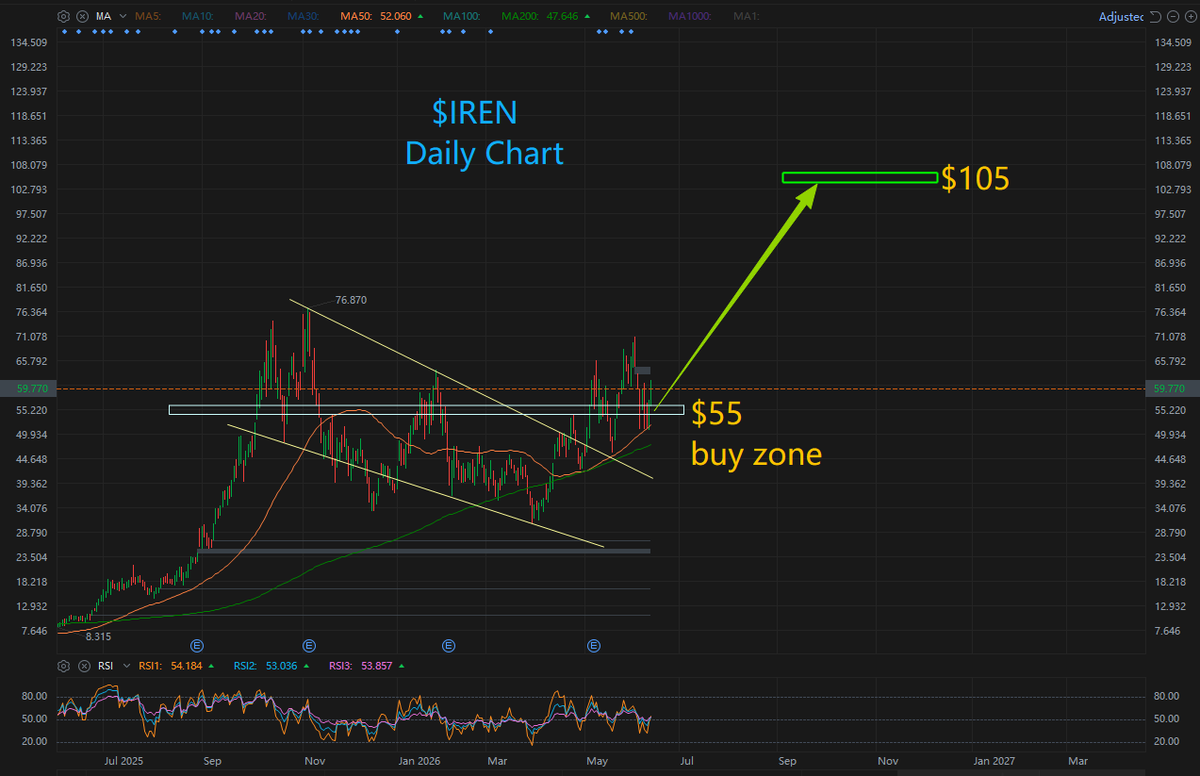
Task: Select the MA1000 legend label
Action: tap(691, 16)
